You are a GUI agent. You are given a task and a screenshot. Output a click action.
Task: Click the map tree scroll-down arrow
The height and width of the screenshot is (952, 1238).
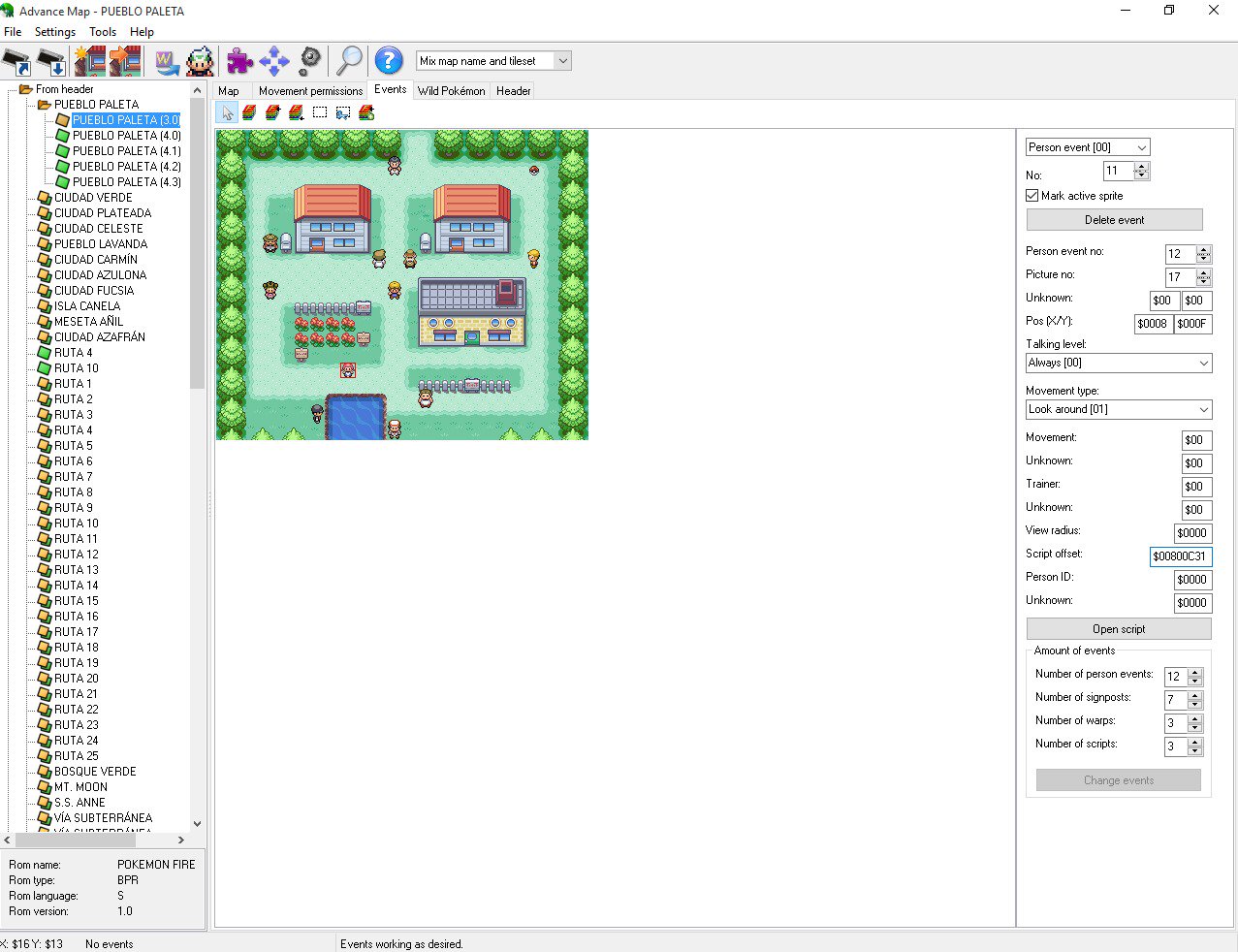tap(198, 824)
